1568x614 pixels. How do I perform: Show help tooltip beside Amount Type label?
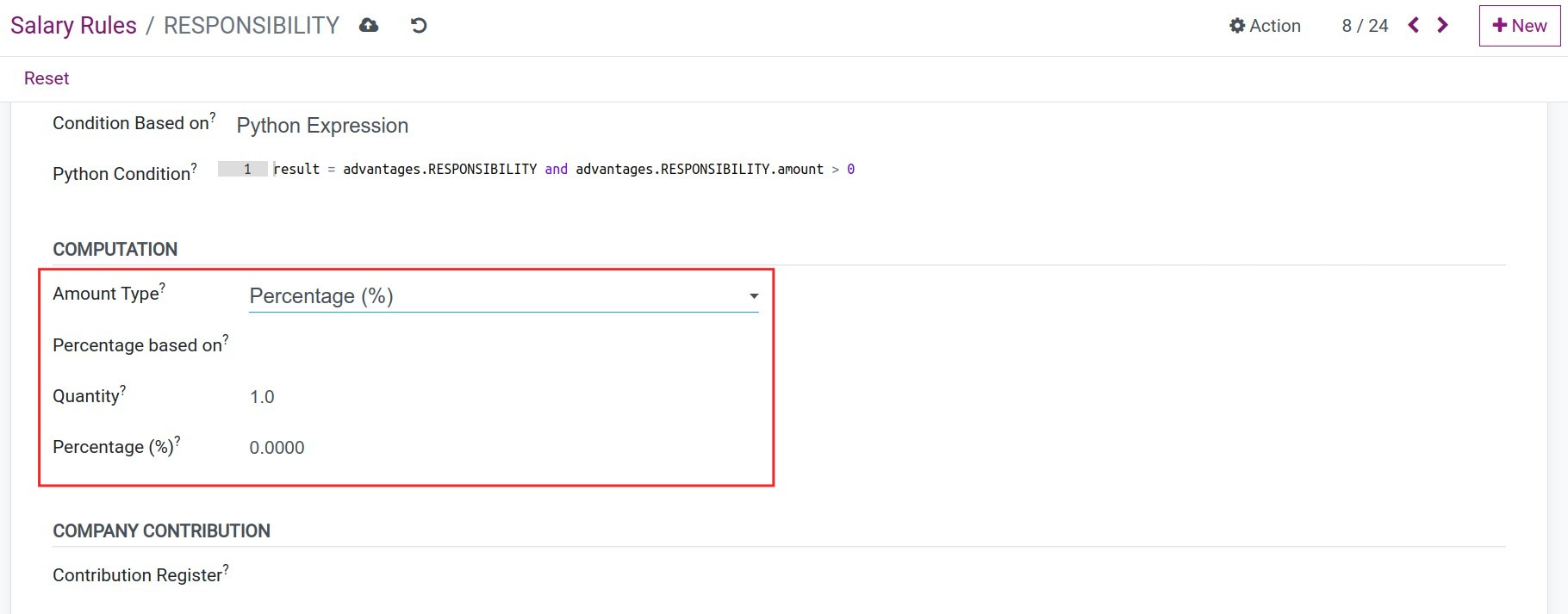click(x=163, y=288)
